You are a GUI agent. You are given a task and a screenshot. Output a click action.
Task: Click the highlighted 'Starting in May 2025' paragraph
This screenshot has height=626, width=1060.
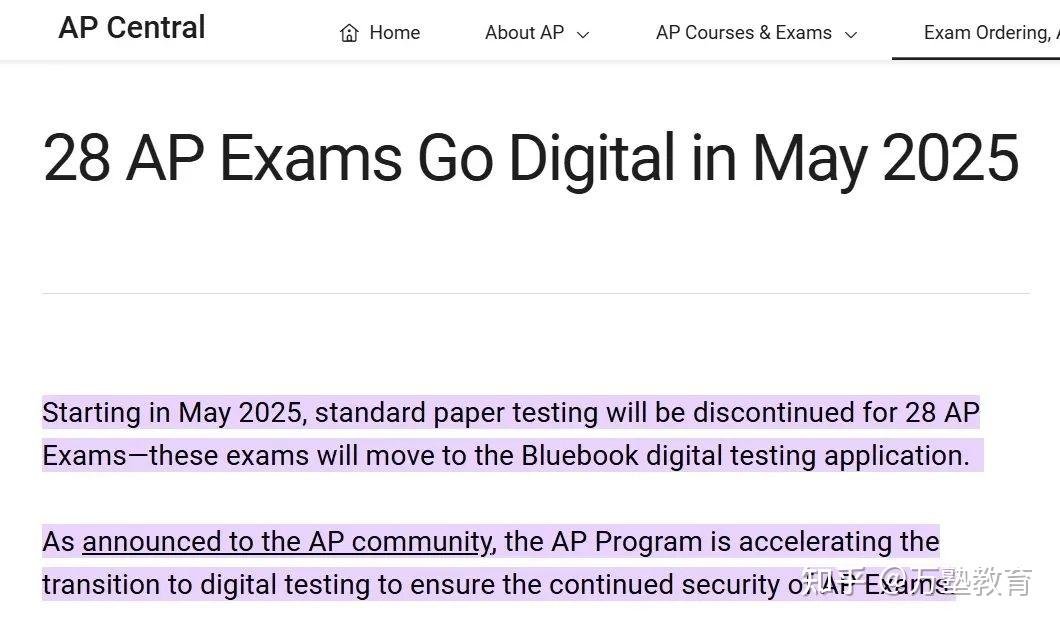[x=510, y=413]
